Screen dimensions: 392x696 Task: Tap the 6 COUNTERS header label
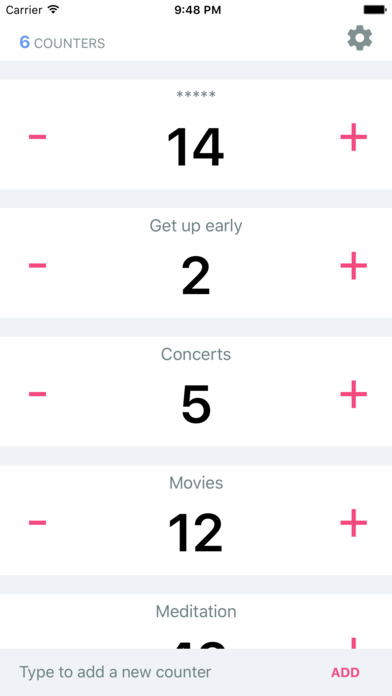point(62,43)
